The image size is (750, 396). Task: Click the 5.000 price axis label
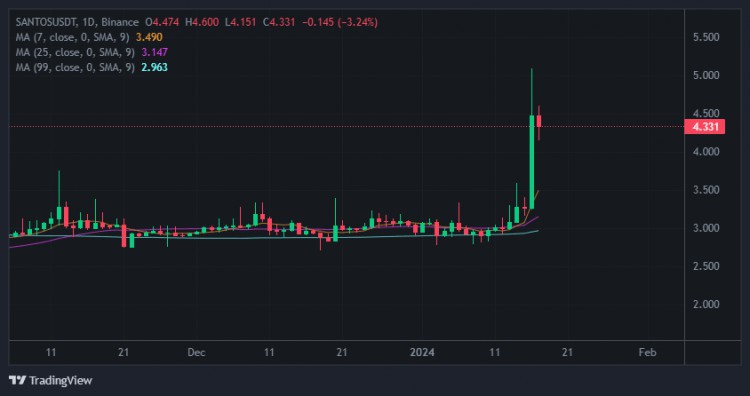point(706,76)
